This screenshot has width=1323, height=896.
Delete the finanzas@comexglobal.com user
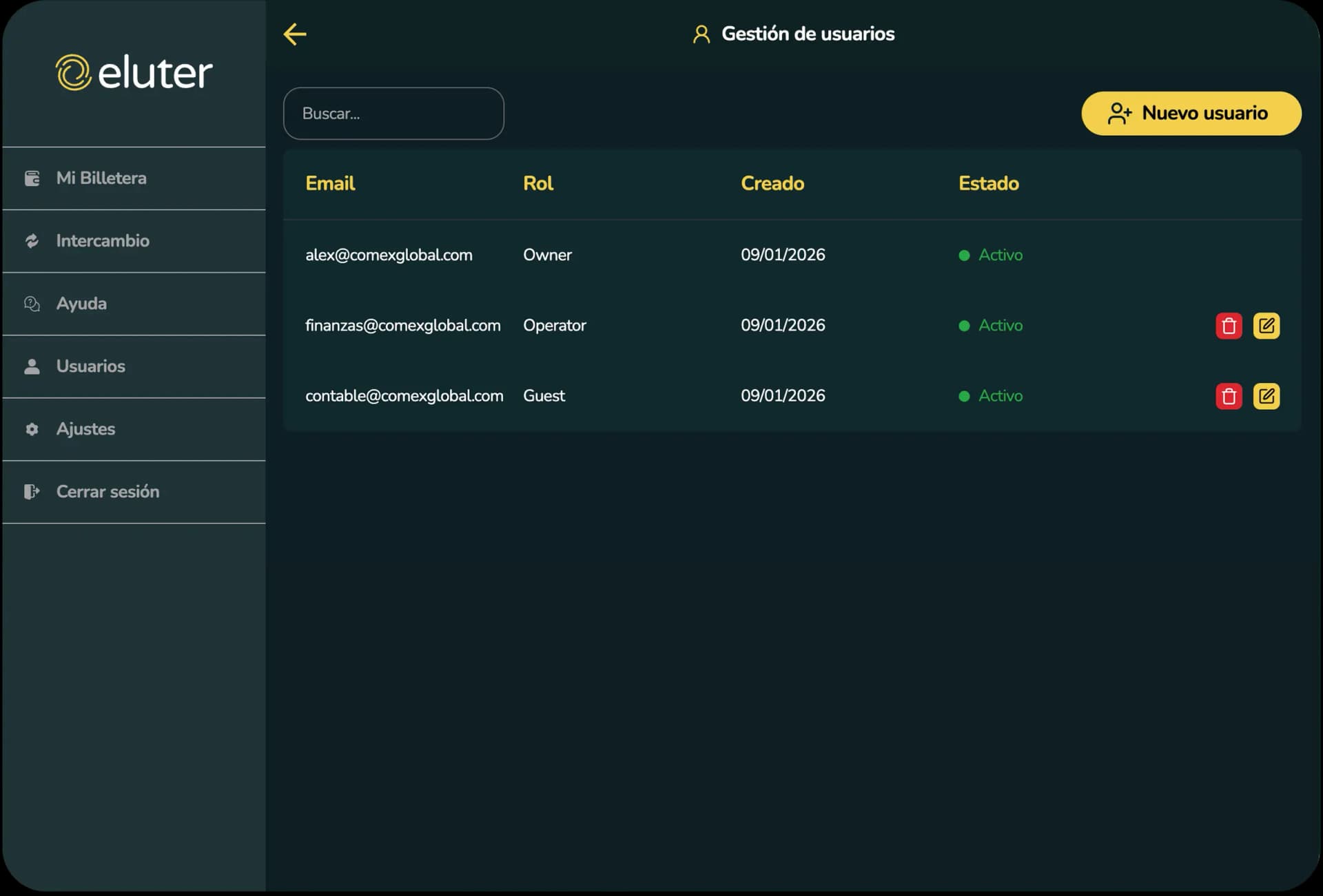tap(1229, 326)
